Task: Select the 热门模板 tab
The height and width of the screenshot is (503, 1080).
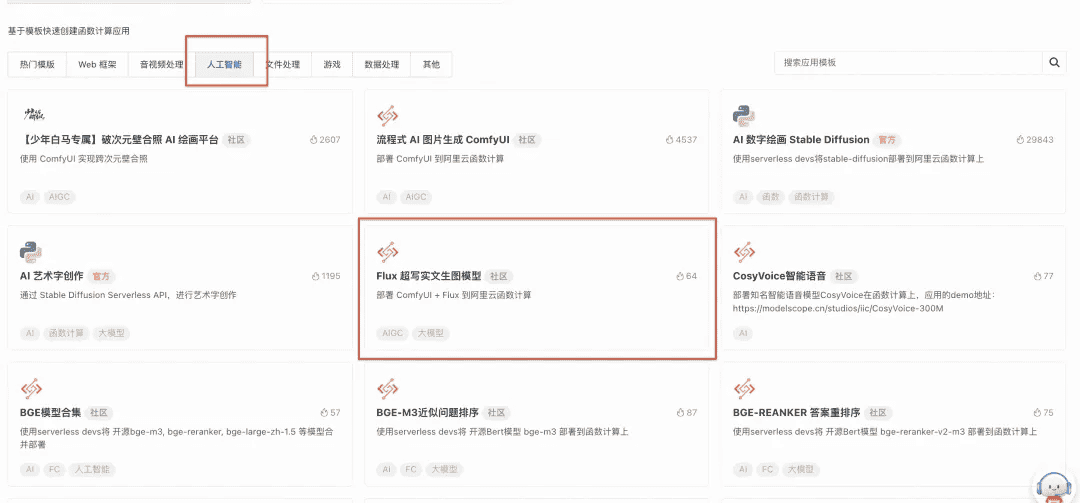Action: (37, 64)
